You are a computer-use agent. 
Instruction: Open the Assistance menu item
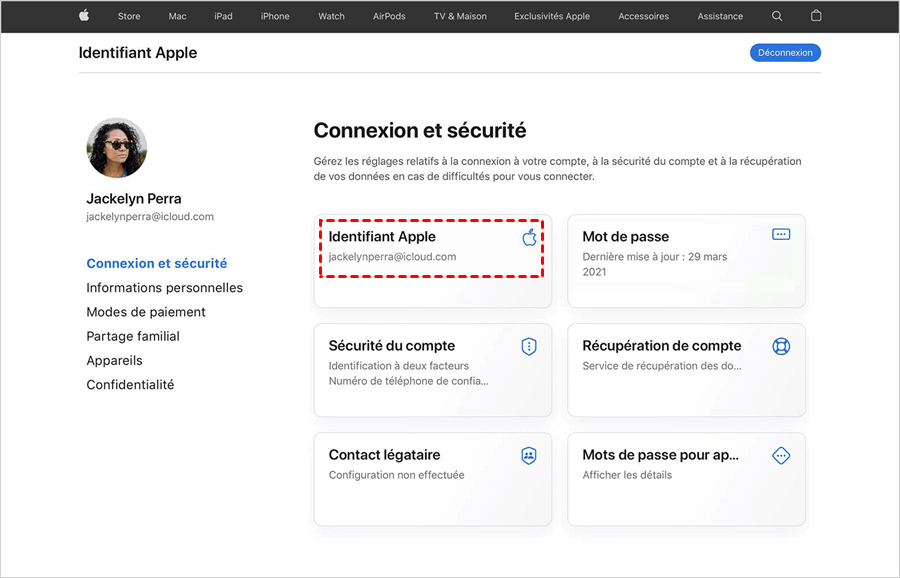point(720,17)
